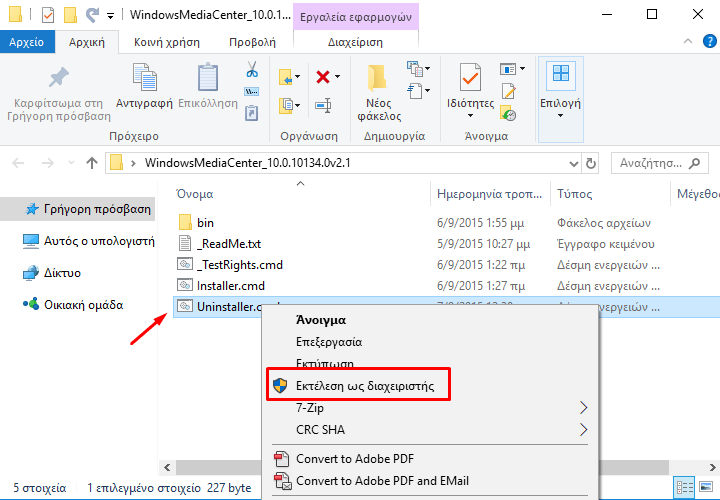
Task: Click the Ιδιότητες checkmark icon
Action: click(x=470, y=77)
